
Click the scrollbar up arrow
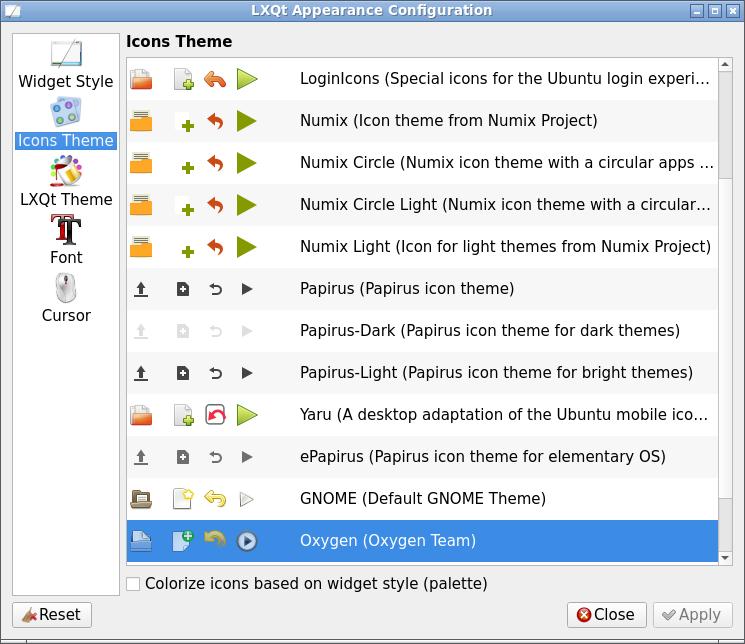726,66
